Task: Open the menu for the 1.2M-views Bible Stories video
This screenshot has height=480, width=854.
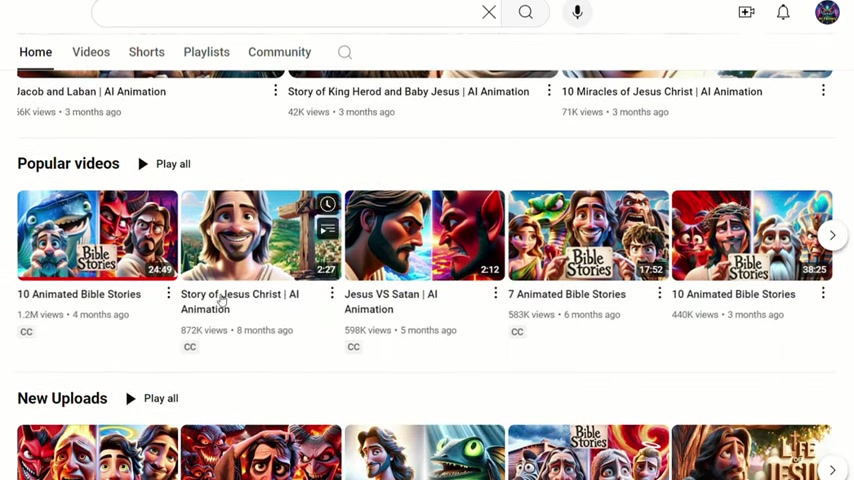Action: click(x=168, y=293)
